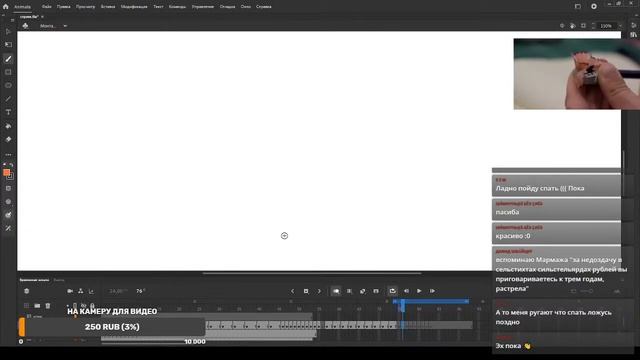
Task: Select the Oval tool
Action: pos(8,86)
